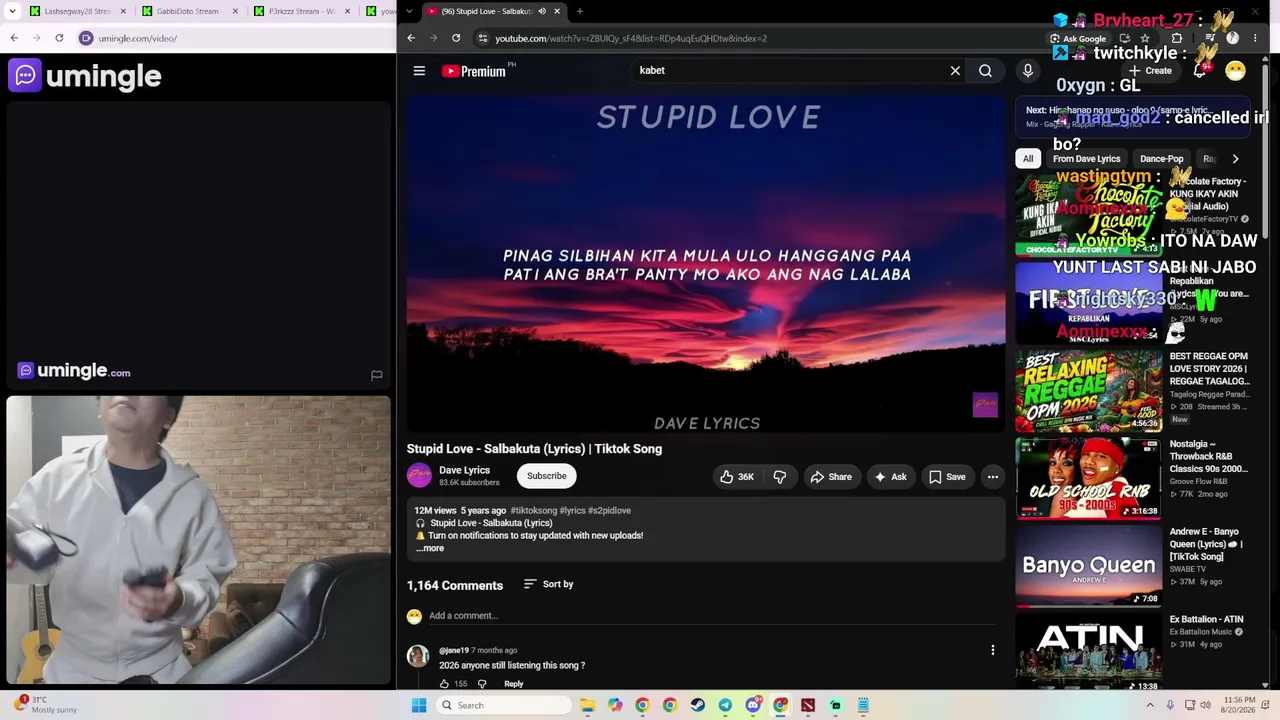
Task: Click the YouTube address bar URL
Action: click(631, 38)
